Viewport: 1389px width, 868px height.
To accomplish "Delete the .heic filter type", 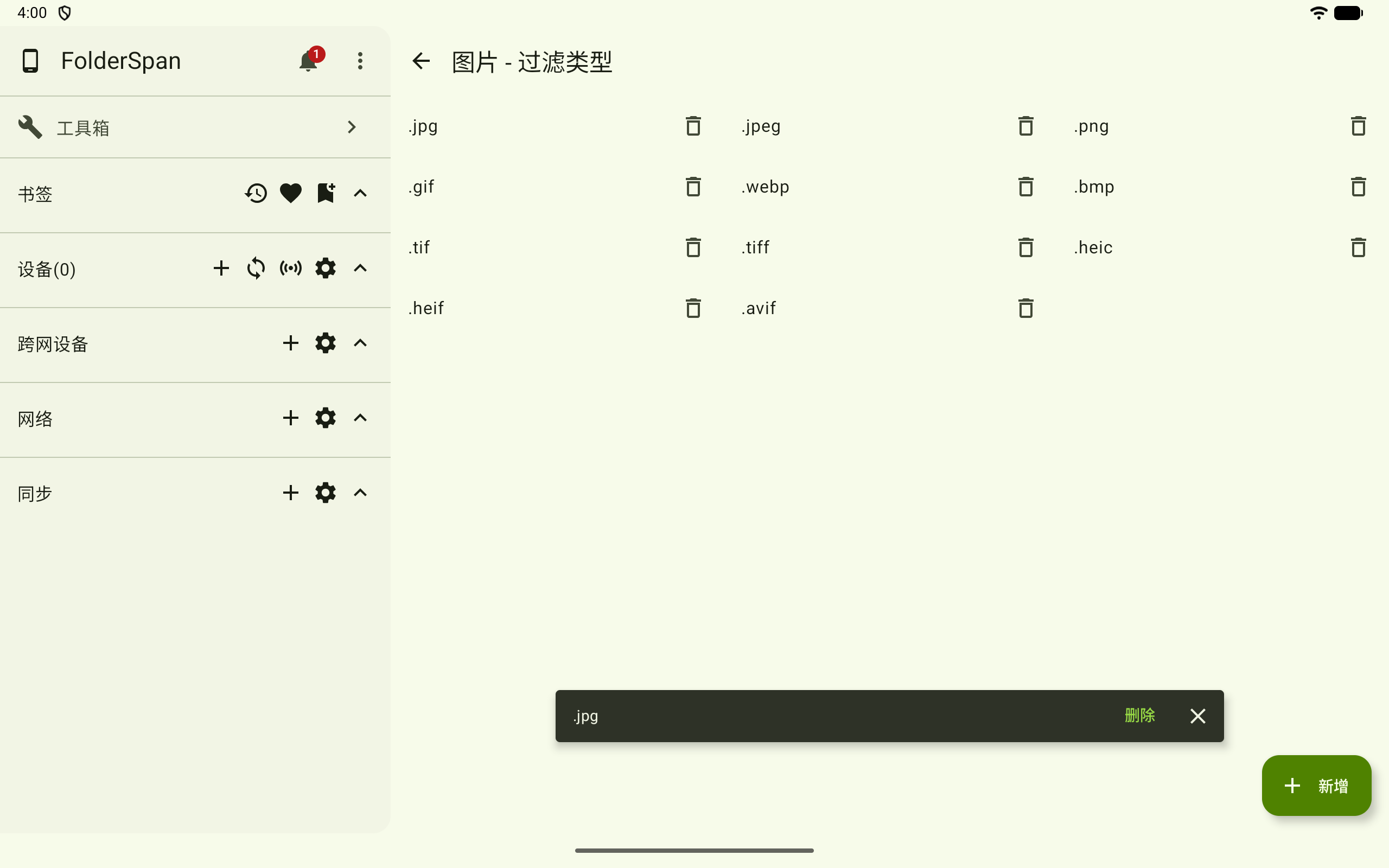I will [x=1358, y=248].
